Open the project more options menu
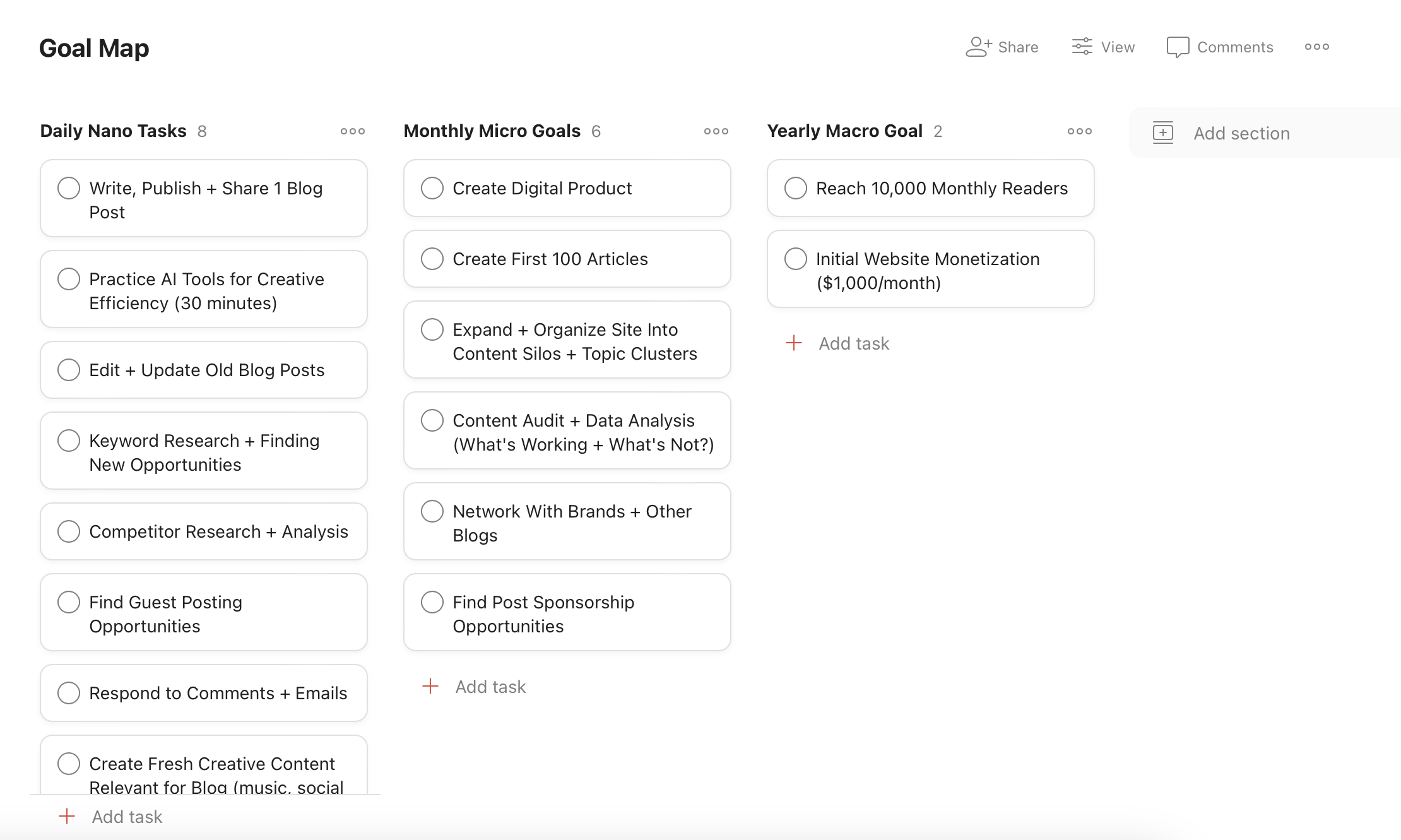 tap(1316, 47)
